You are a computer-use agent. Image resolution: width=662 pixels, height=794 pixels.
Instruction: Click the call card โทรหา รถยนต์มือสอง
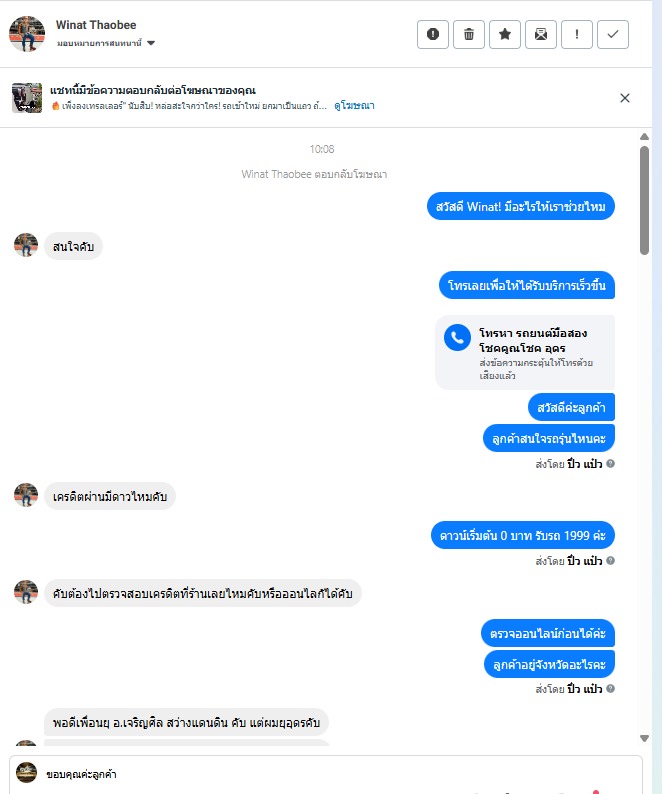[525, 352]
